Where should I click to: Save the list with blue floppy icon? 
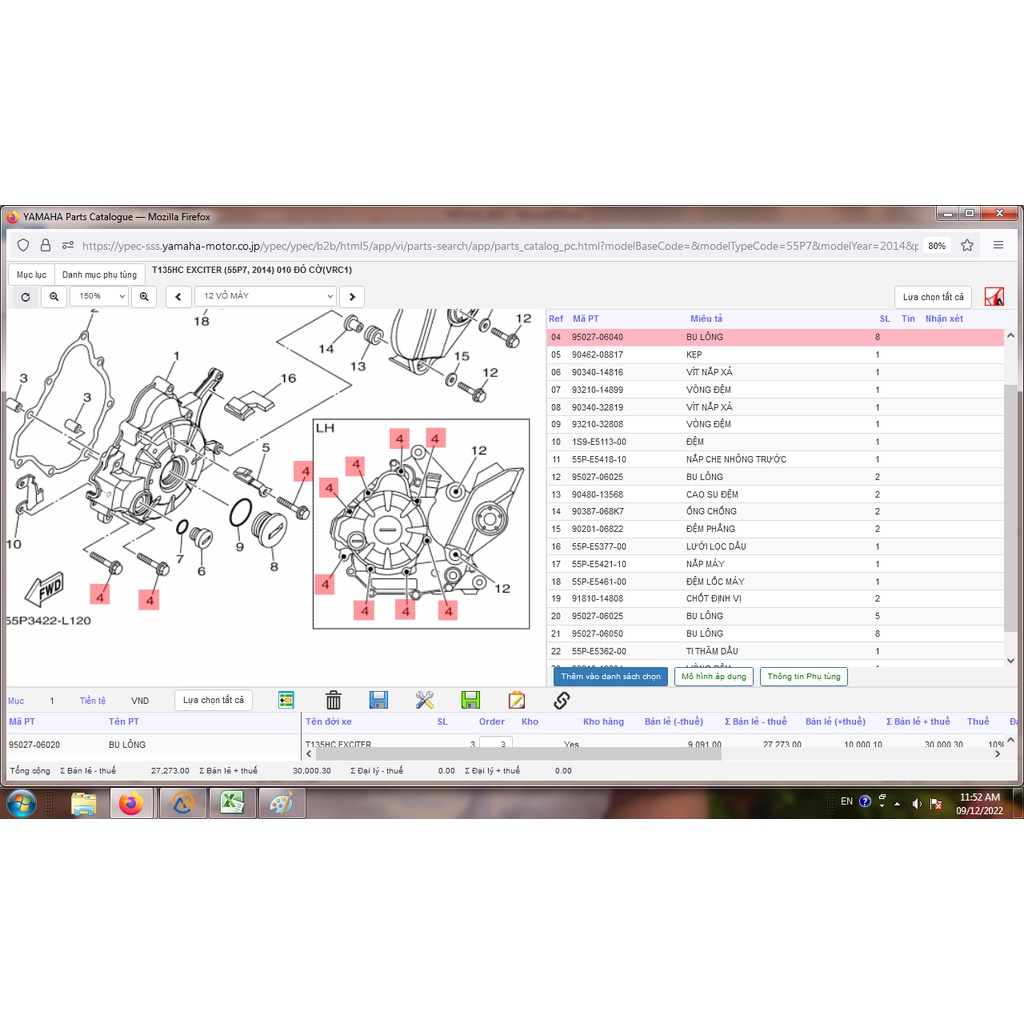tap(379, 700)
